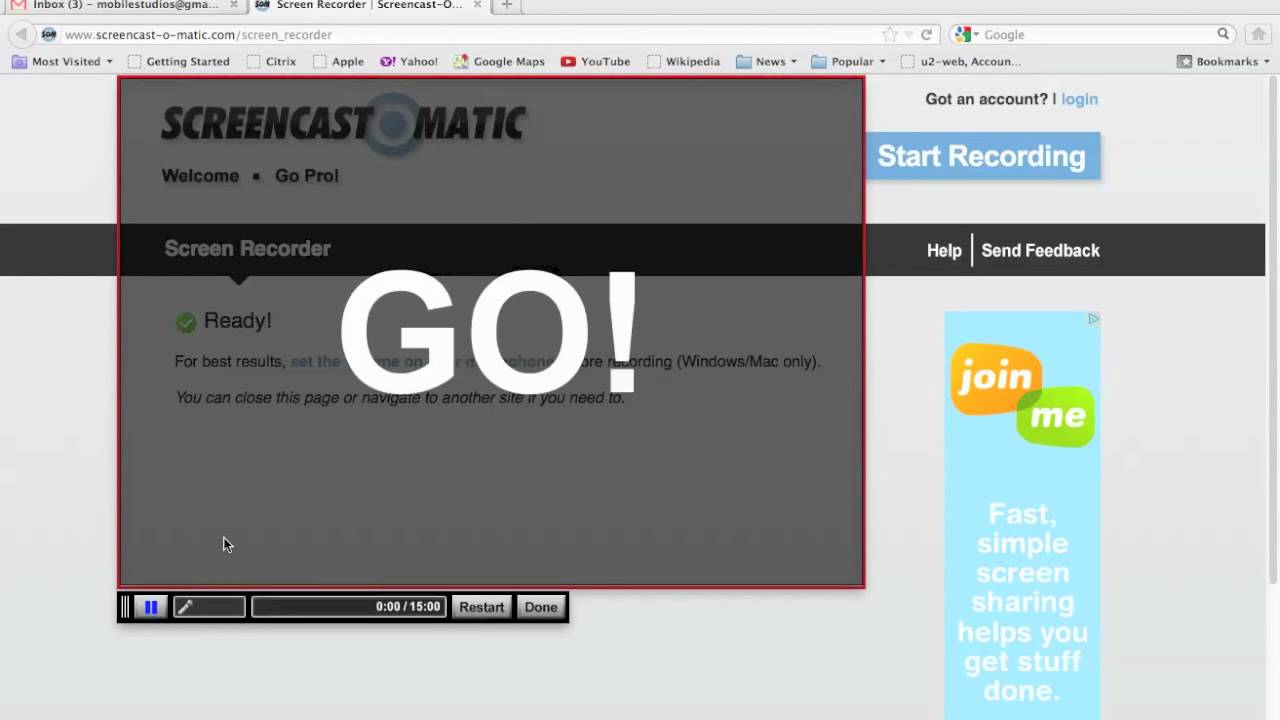The height and width of the screenshot is (720, 1280).
Task: Select the Screen Recorder browser tab
Action: pos(368,5)
